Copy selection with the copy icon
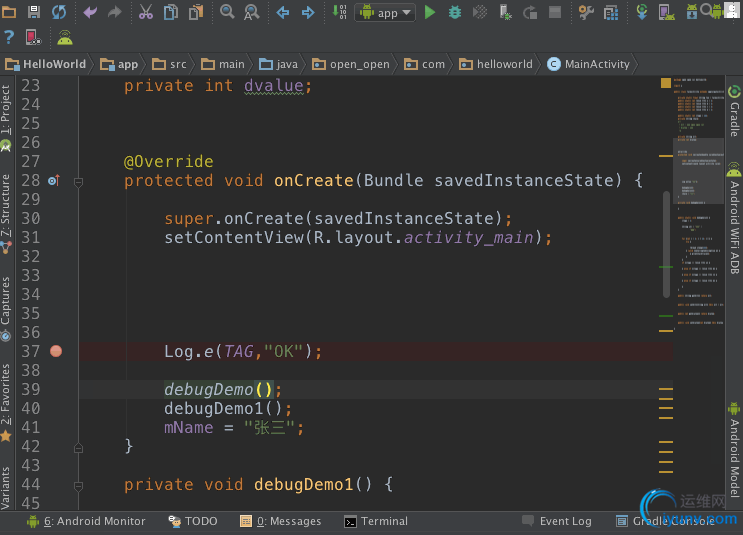The image size is (743, 535). pos(171,12)
